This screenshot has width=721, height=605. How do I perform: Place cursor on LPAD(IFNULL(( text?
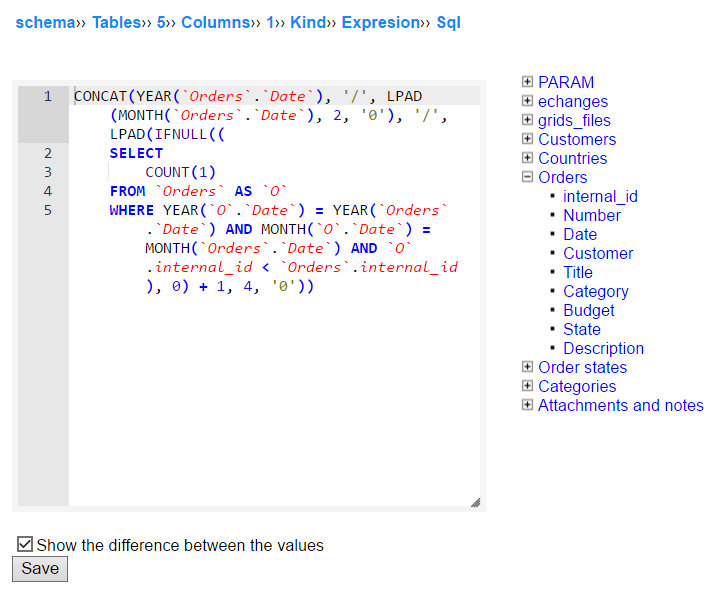click(167, 134)
